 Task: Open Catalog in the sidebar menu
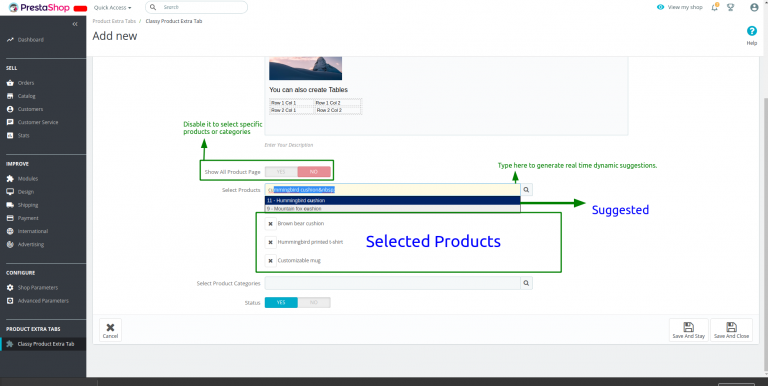[x=26, y=96]
